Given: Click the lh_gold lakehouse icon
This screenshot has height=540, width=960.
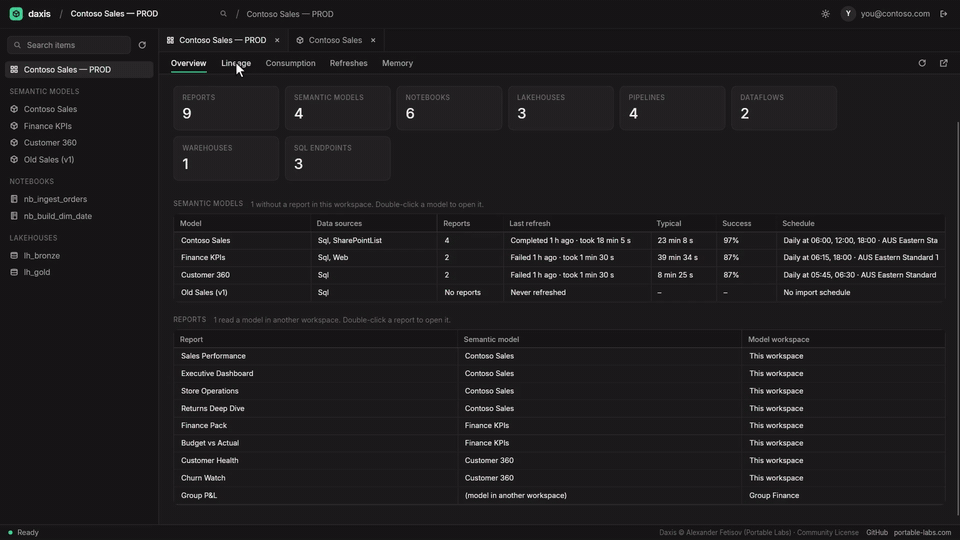Looking at the screenshot, I should point(14,272).
